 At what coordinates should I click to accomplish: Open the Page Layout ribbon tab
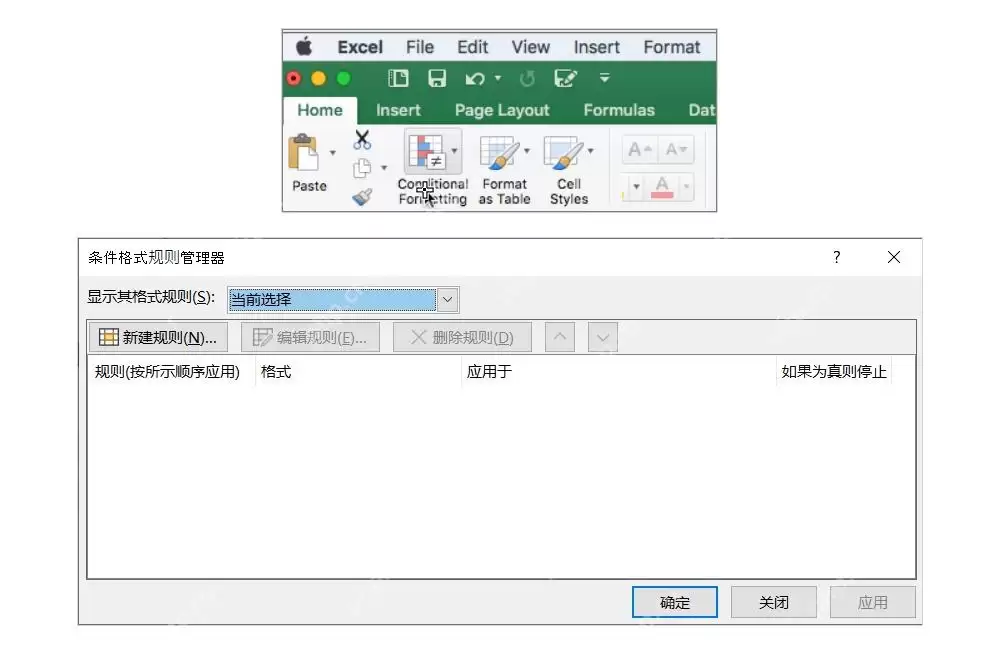502,110
